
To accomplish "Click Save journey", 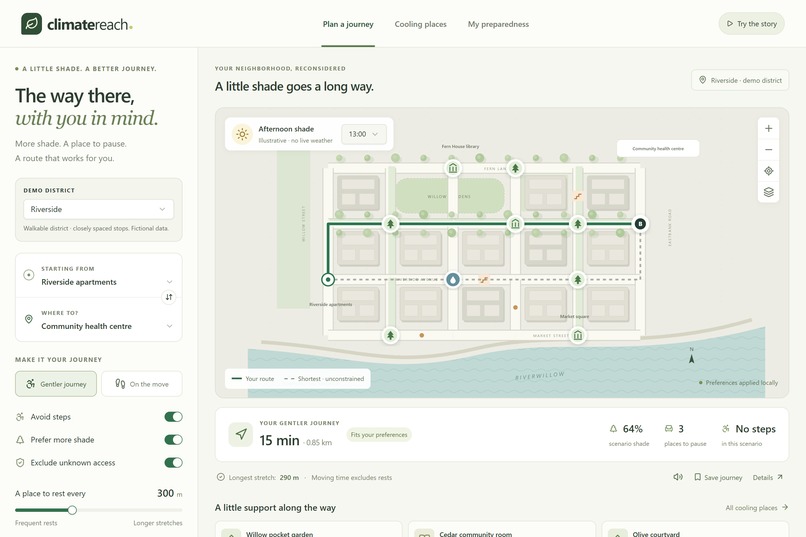I will tap(718, 477).
